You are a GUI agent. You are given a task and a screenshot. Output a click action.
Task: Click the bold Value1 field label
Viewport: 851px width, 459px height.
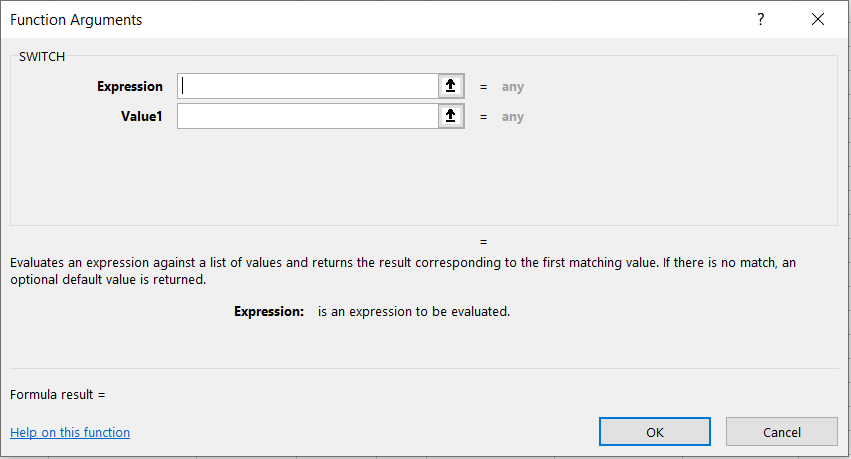(x=142, y=117)
